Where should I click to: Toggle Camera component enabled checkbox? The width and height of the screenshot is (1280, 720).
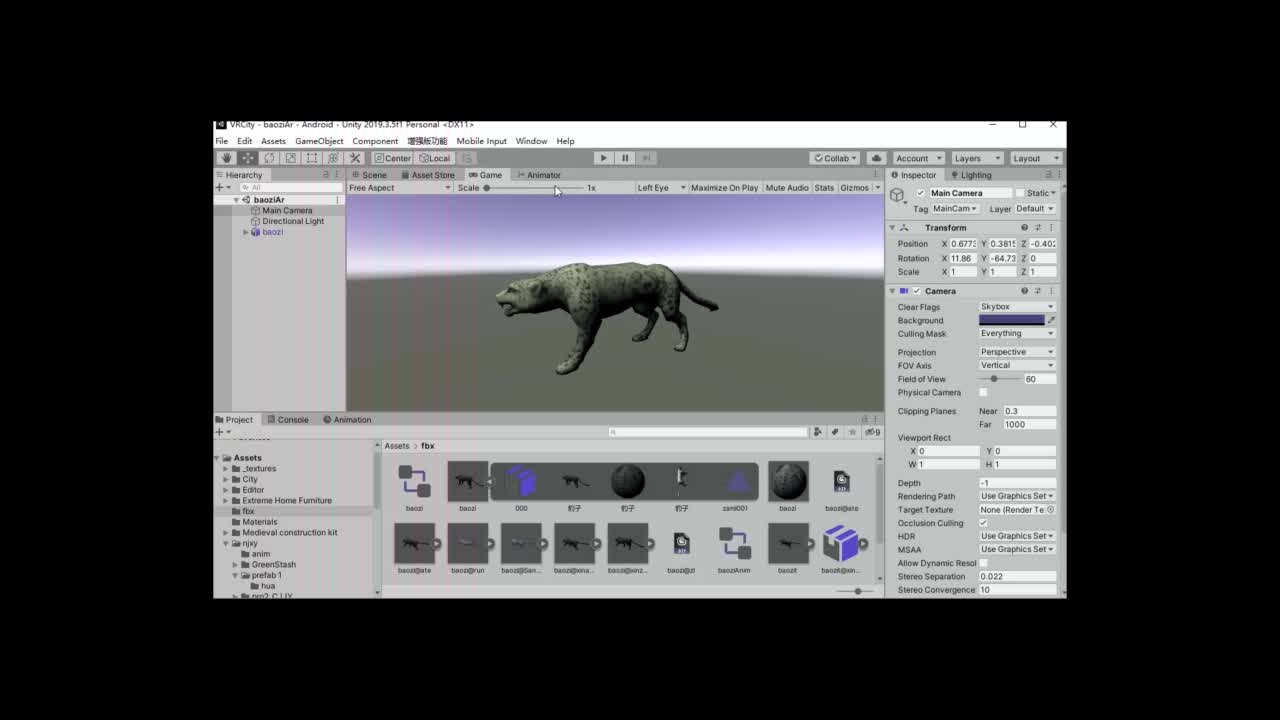916,291
